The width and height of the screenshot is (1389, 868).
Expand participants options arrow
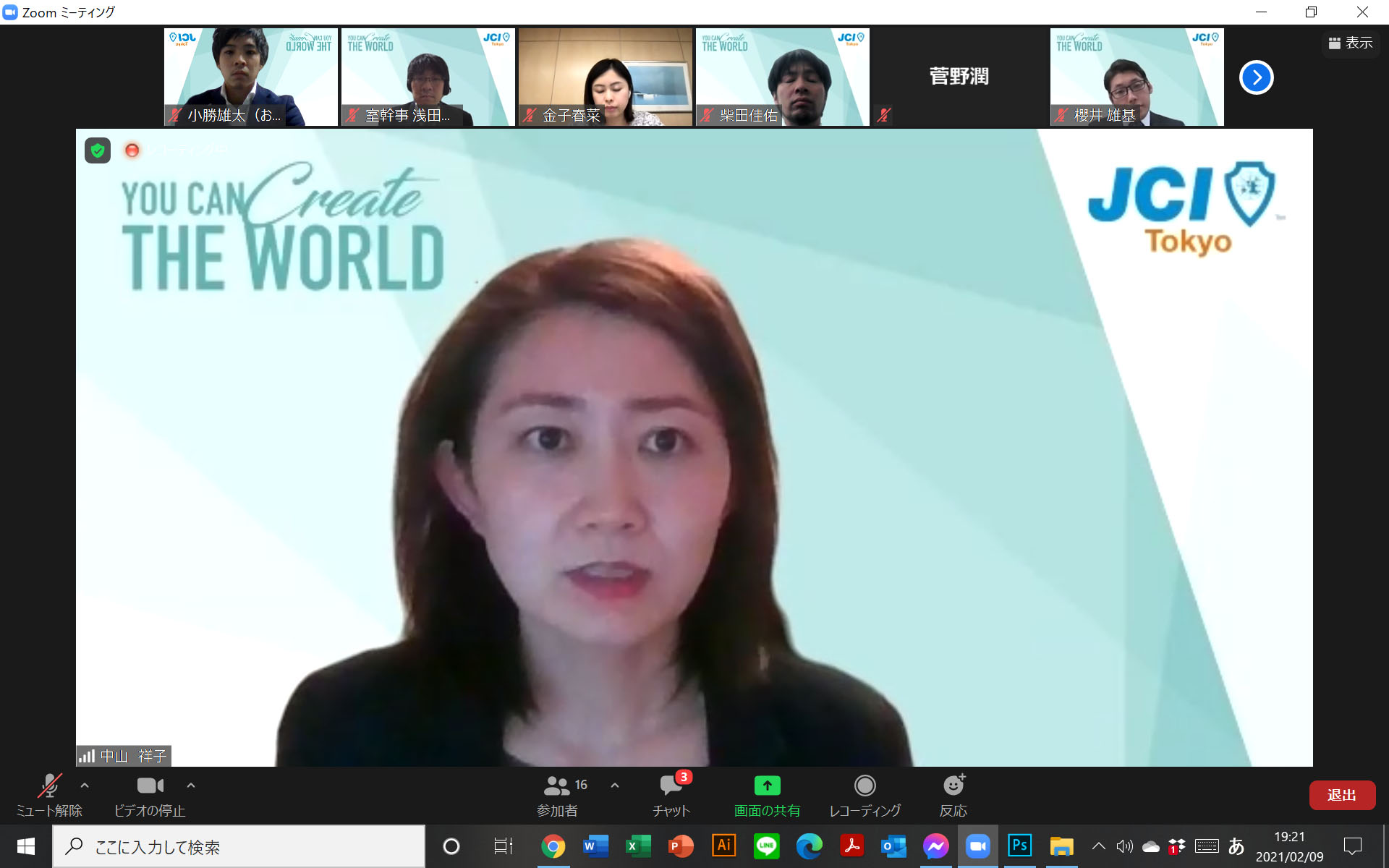coord(615,786)
